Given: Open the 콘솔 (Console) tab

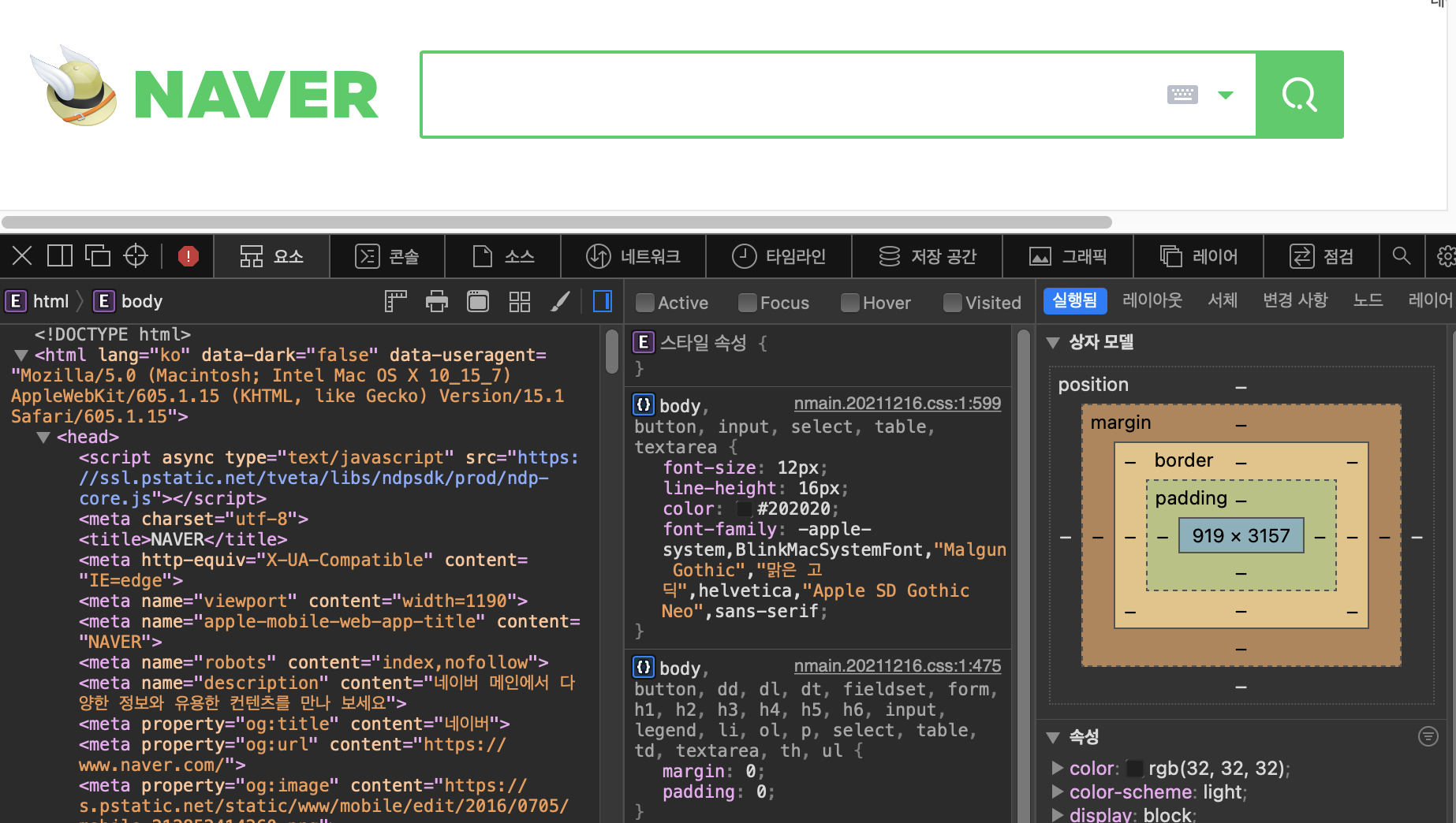Looking at the screenshot, I should point(387,256).
